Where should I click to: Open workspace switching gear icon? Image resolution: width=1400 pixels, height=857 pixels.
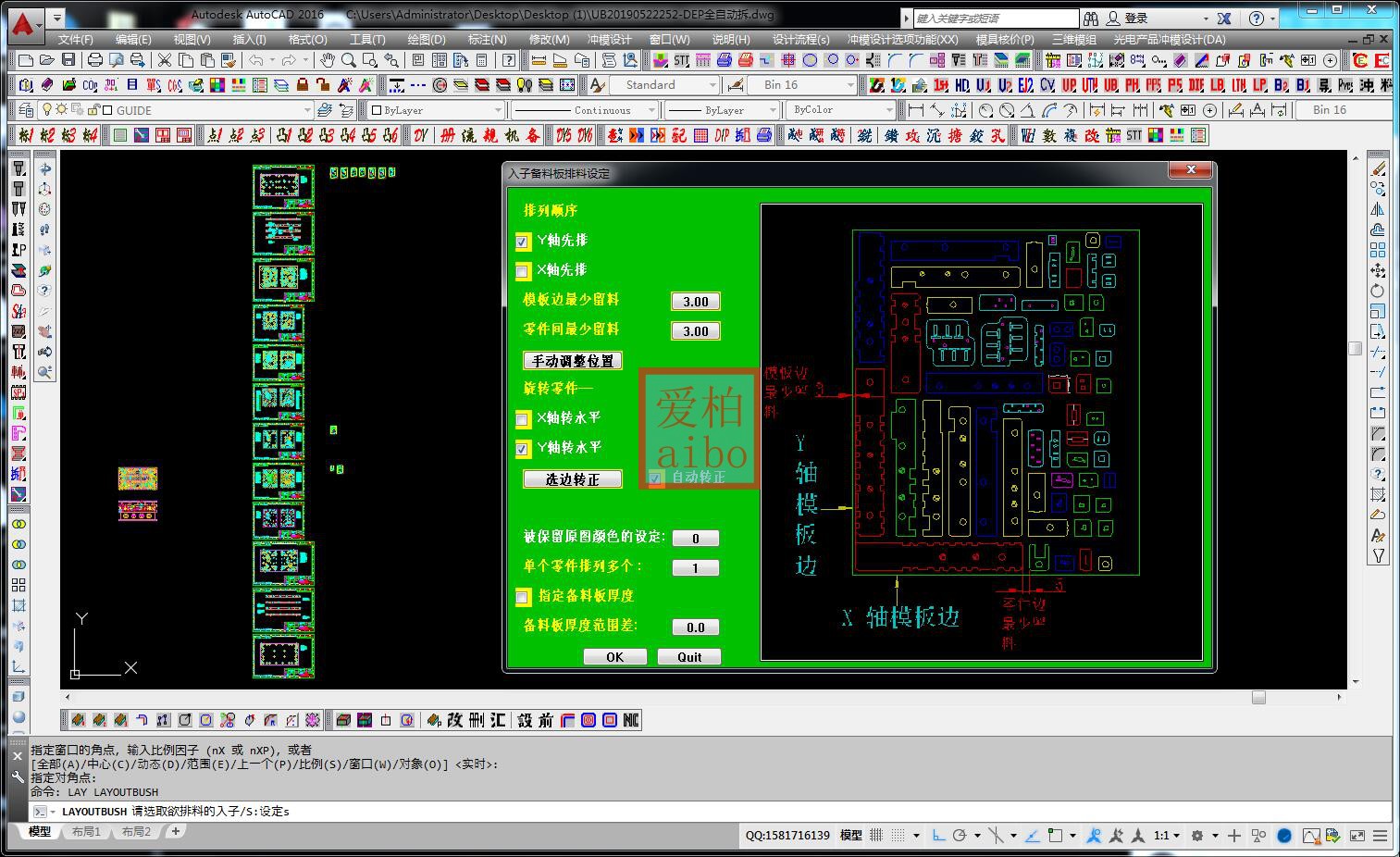(x=1197, y=836)
